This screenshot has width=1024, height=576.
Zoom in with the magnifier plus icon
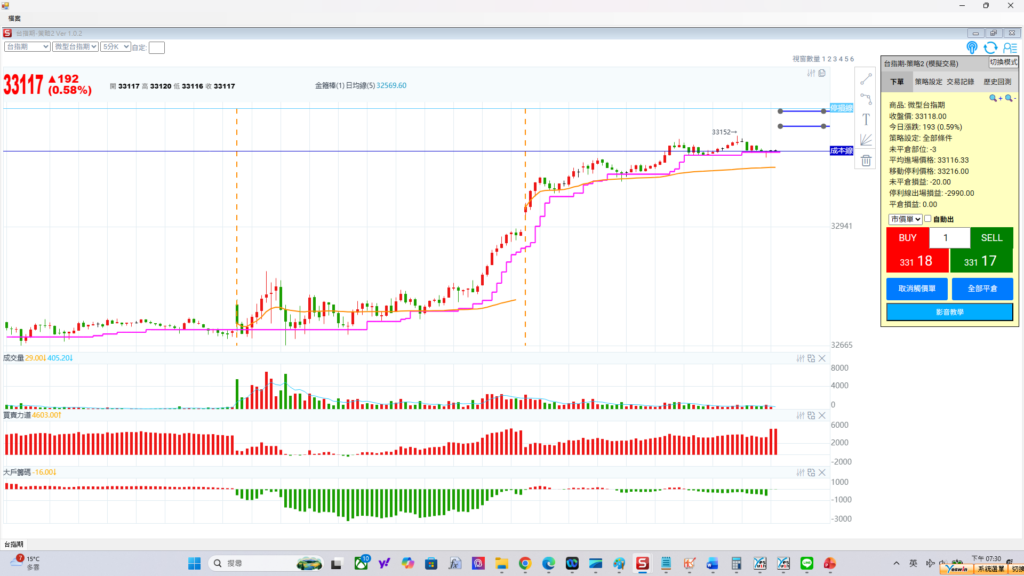click(994, 98)
